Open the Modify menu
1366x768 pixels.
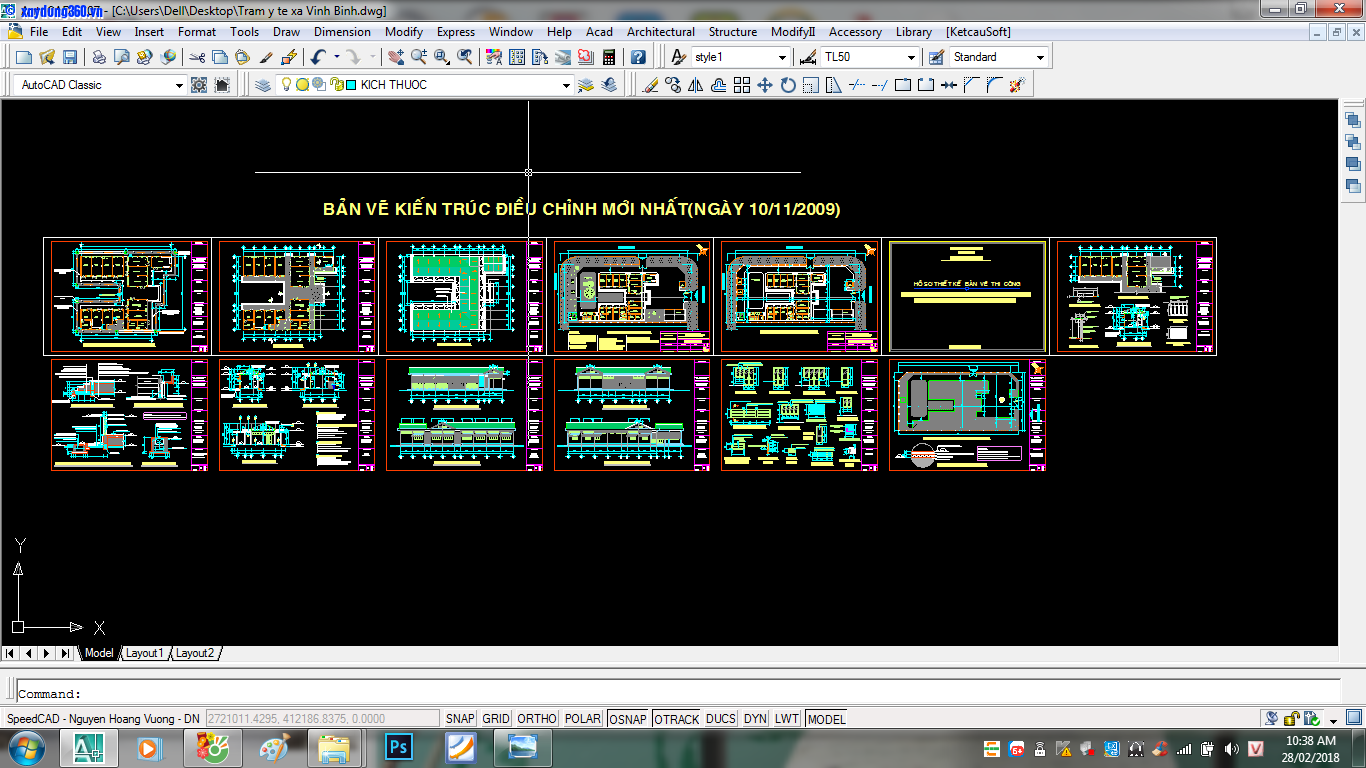(x=404, y=32)
